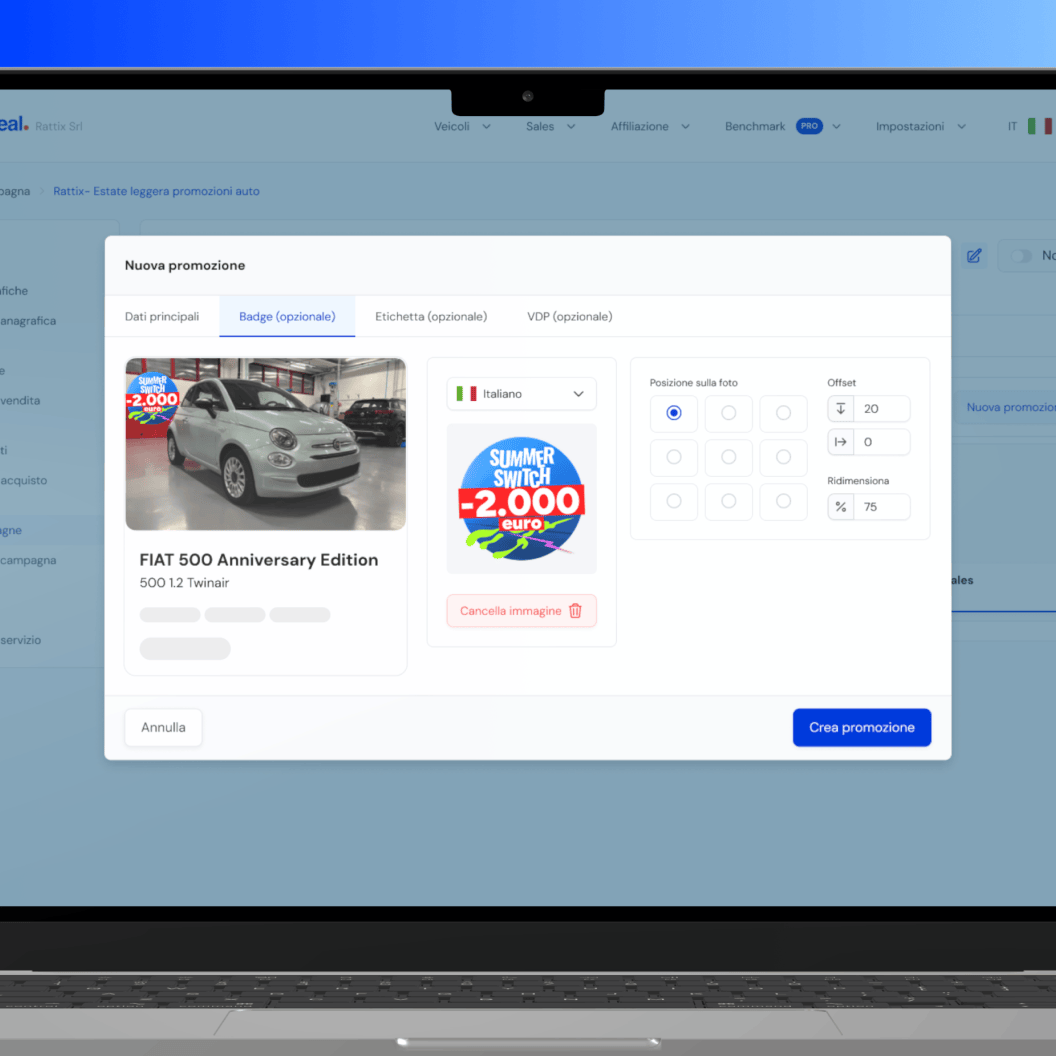
Task: Select center badge position
Action: 728,457
